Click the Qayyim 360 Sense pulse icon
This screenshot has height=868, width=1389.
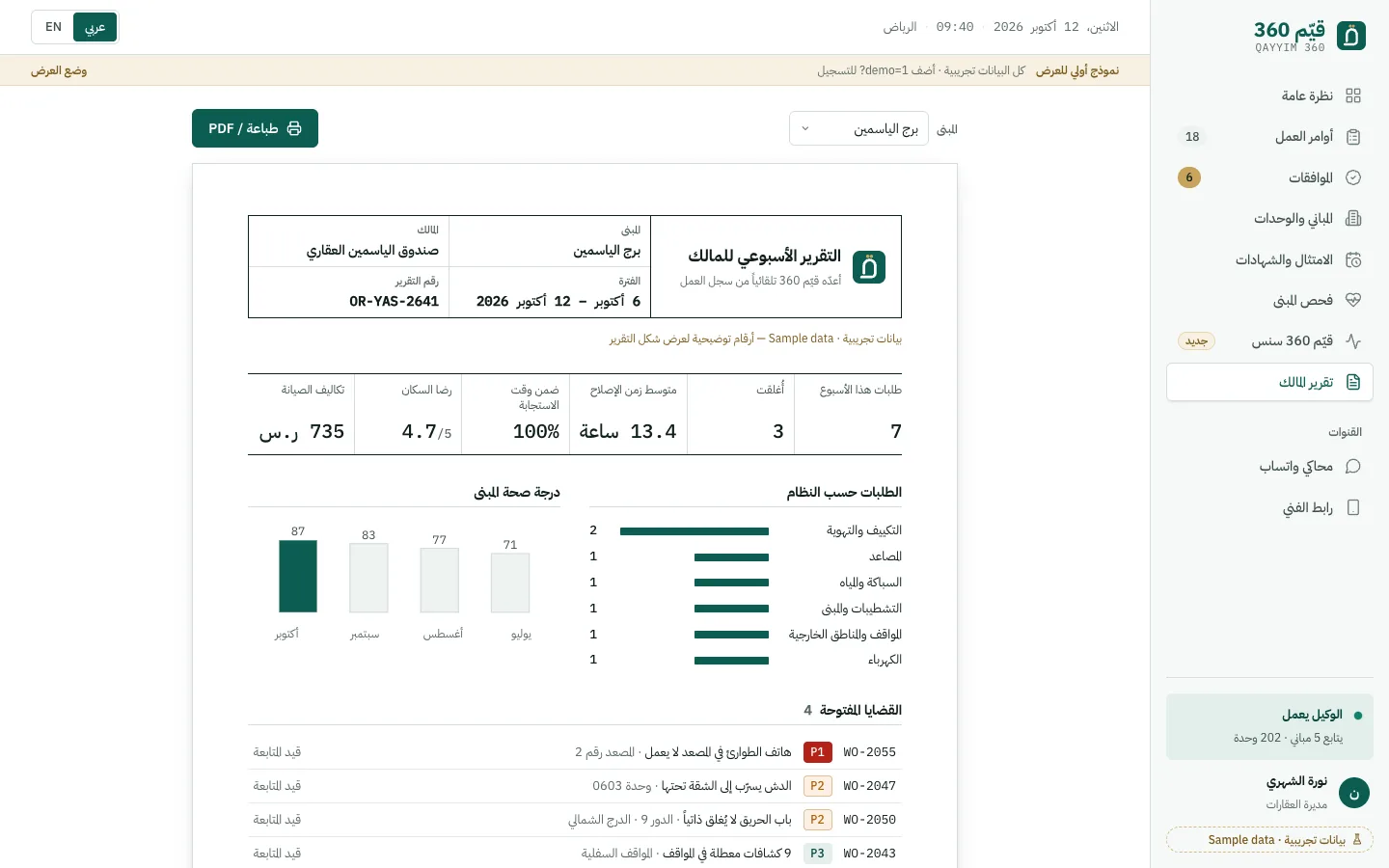coord(1353,340)
